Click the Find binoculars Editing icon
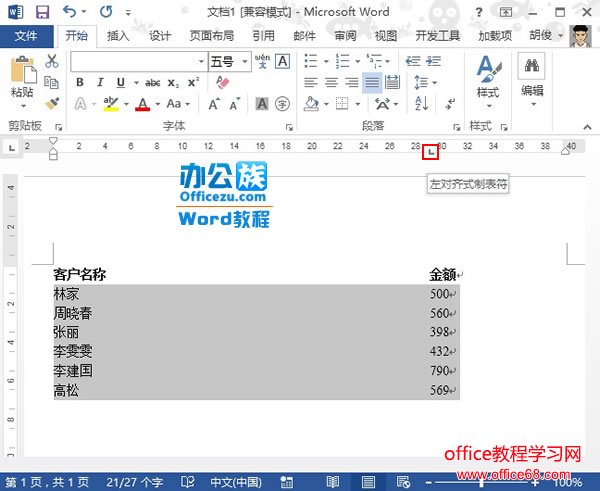 point(532,66)
